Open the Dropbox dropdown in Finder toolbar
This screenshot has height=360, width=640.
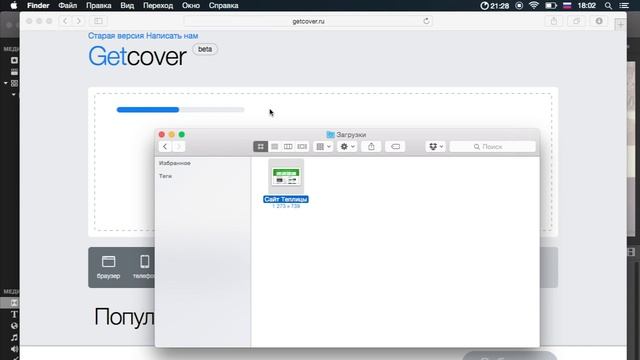[x=436, y=147]
